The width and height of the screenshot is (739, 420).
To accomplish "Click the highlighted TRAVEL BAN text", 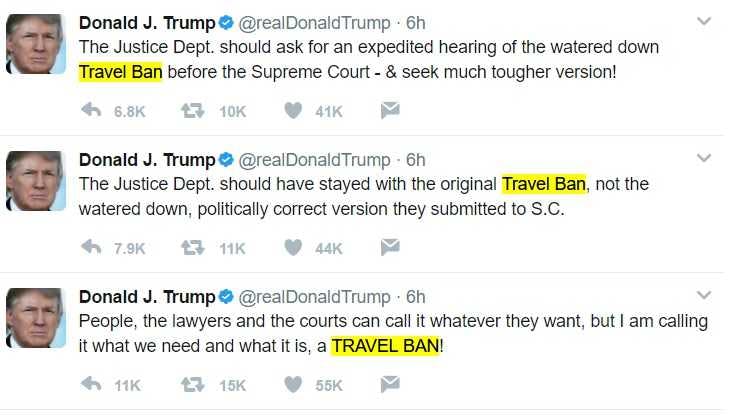I will pos(386,346).
